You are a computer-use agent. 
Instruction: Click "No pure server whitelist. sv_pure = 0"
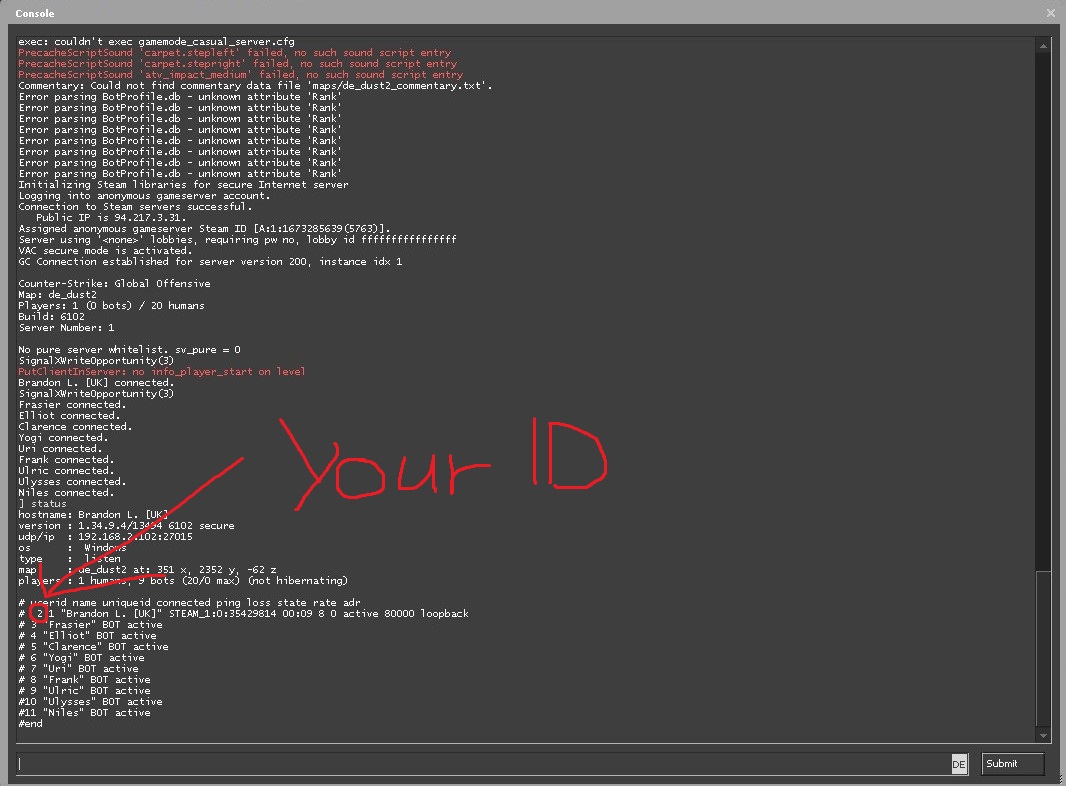coord(129,349)
